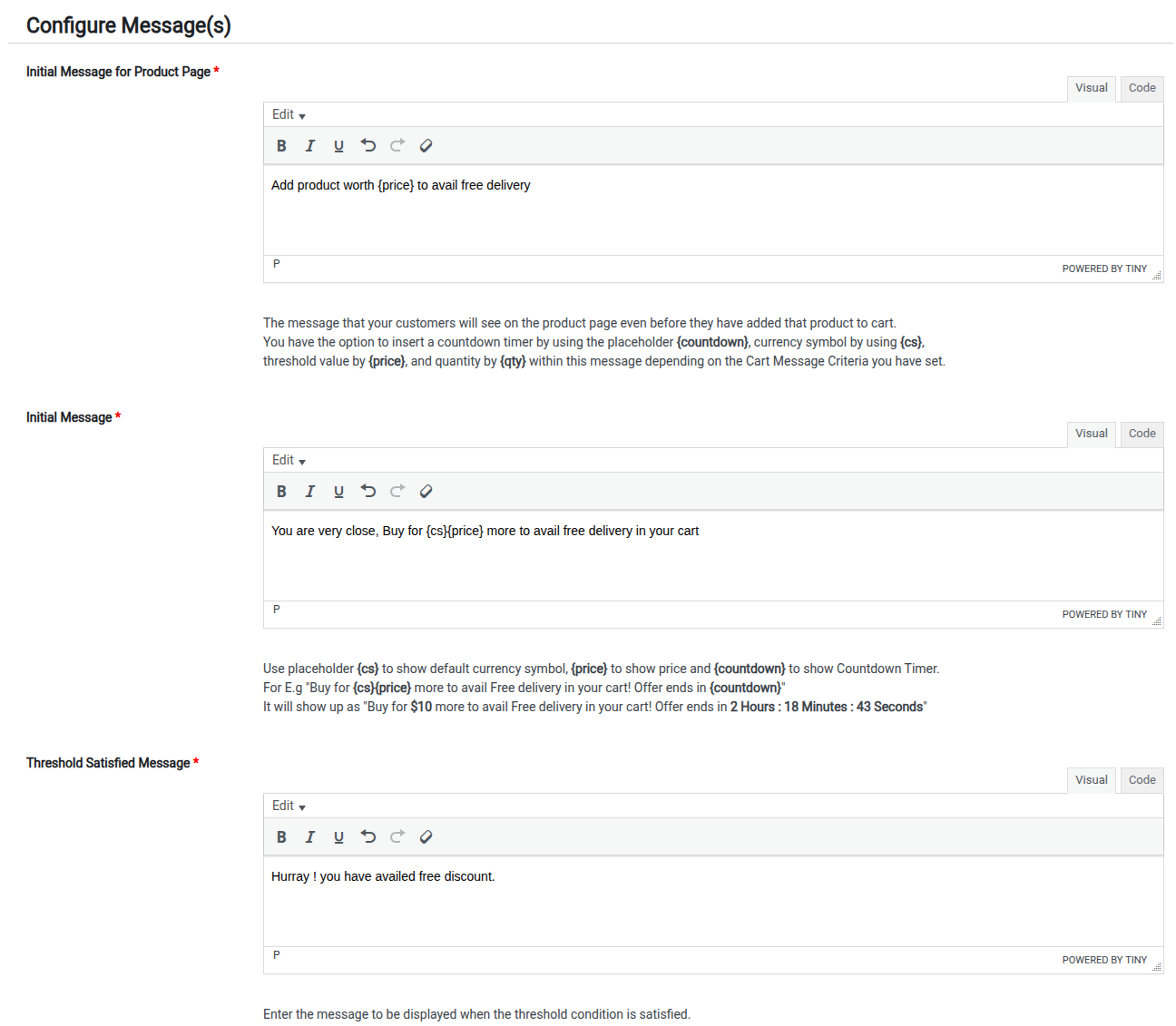Apply italic in Product Page message editor
Screen dimensions: 1176x1026
pyautogui.click(x=310, y=146)
